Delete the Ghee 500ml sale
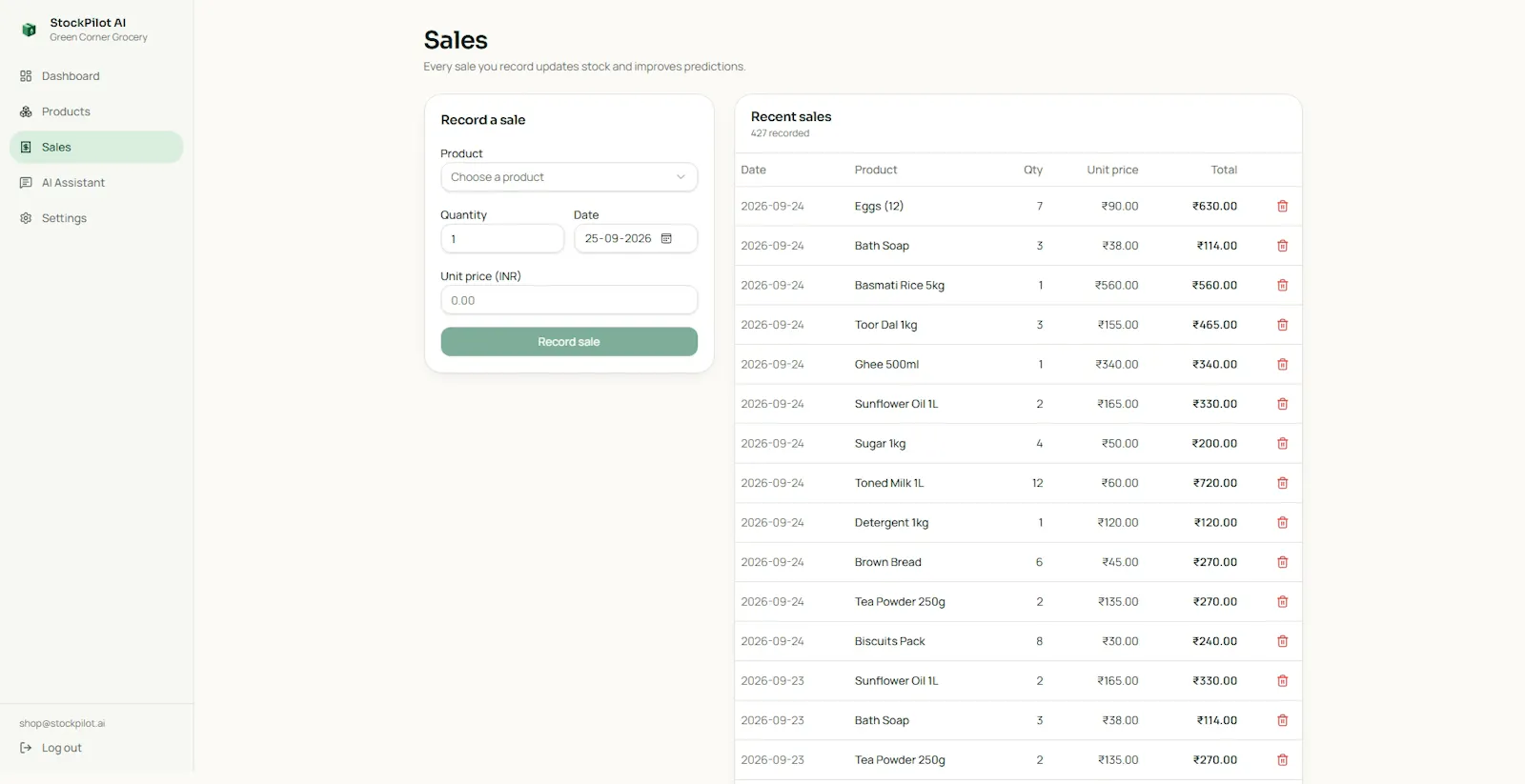 click(x=1282, y=364)
